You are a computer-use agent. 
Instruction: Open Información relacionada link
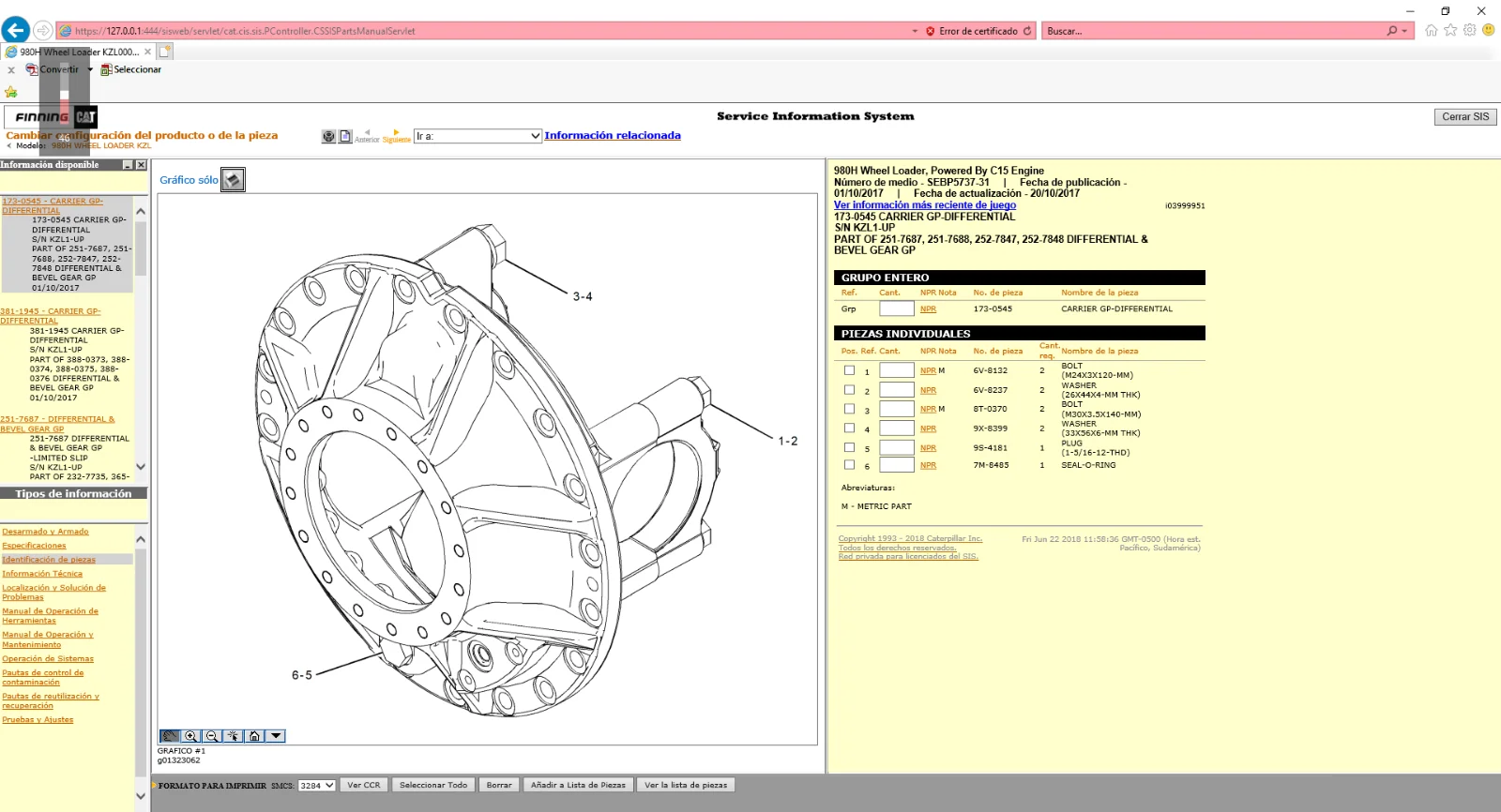613,136
